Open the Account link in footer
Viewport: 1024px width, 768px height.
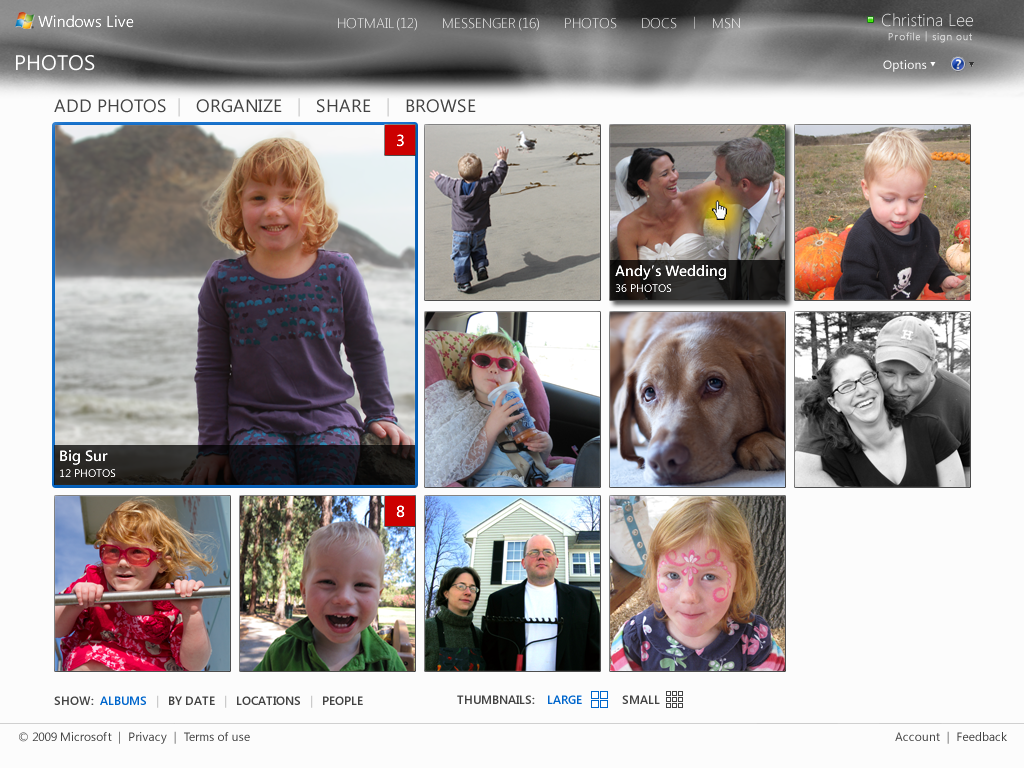pos(917,737)
